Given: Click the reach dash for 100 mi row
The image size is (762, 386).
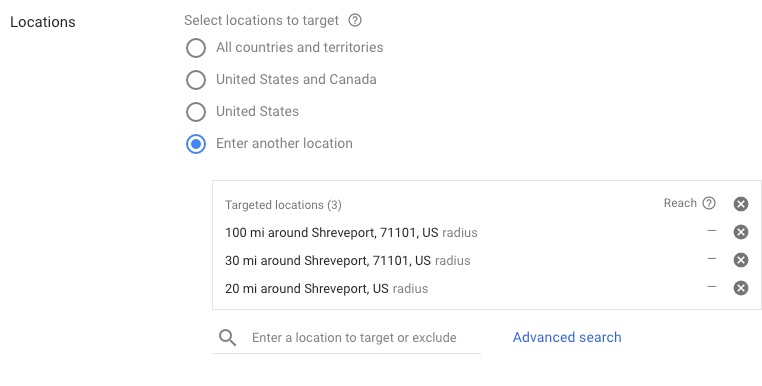Looking at the screenshot, I should [x=712, y=230].
